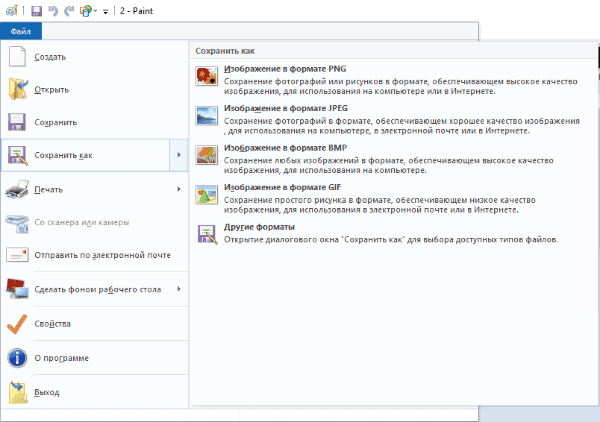Image resolution: width=600 pixels, height=422 pixels.
Task: Expand the Сохранить как submenu arrow
Action: (179, 155)
